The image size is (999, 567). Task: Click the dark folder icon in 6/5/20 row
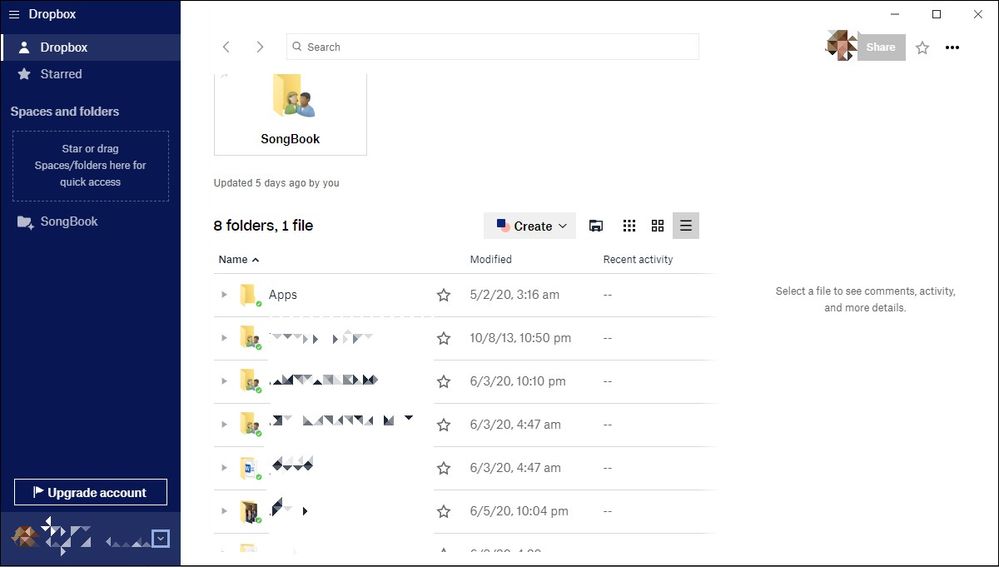pyautogui.click(x=250, y=512)
